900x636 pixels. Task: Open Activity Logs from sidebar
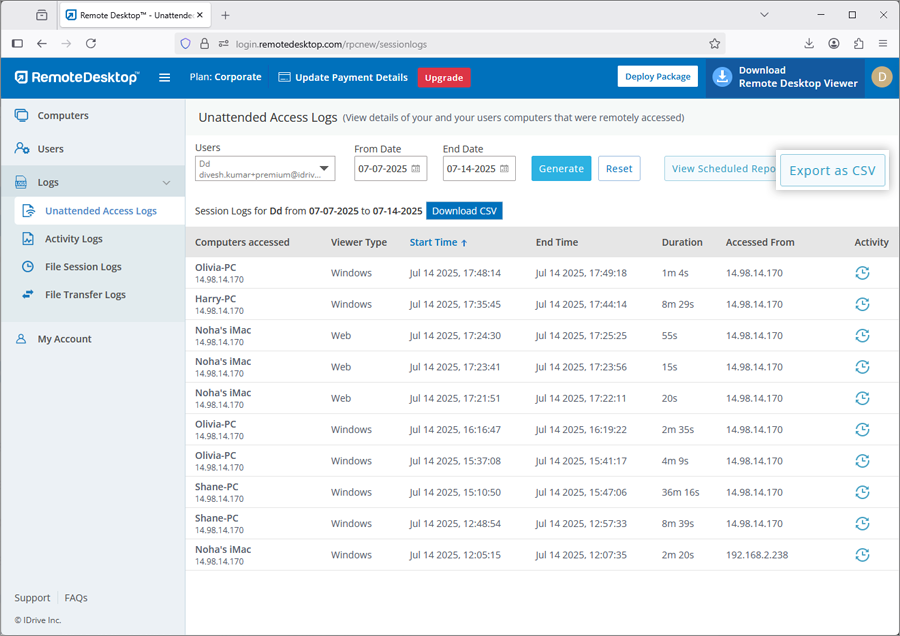[73, 239]
